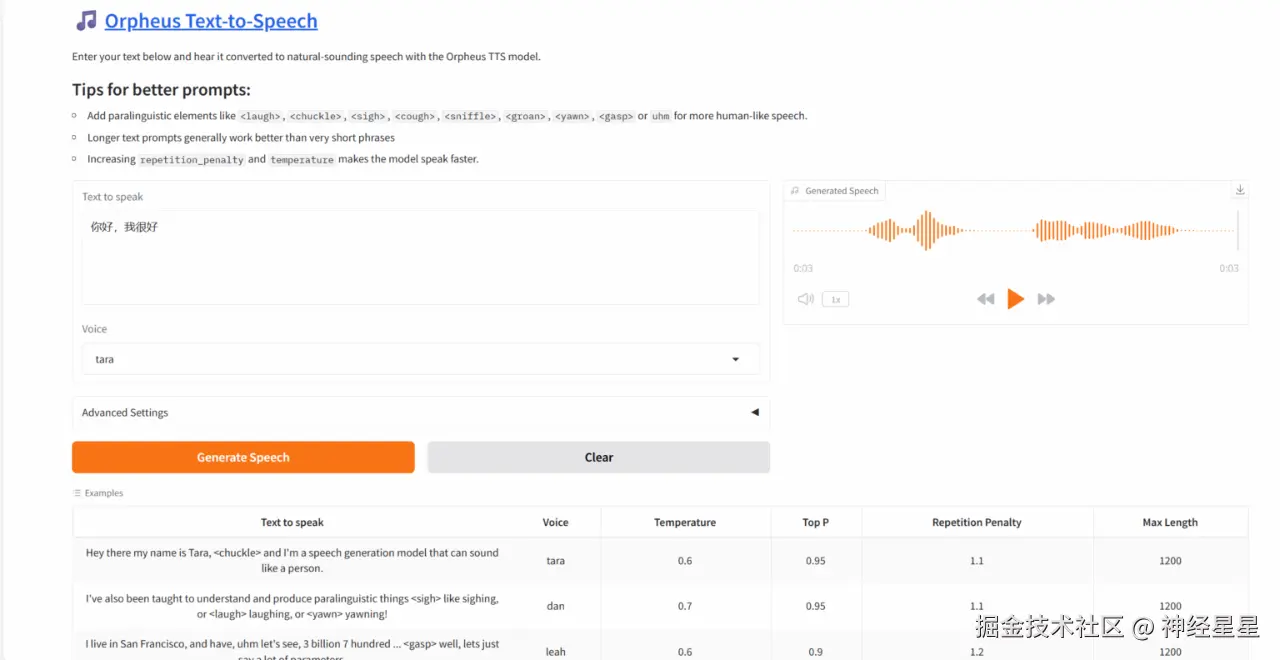The height and width of the screenshot is (660, 1280).
Task: Click the volume speaker icon
Action: [806, 299]
